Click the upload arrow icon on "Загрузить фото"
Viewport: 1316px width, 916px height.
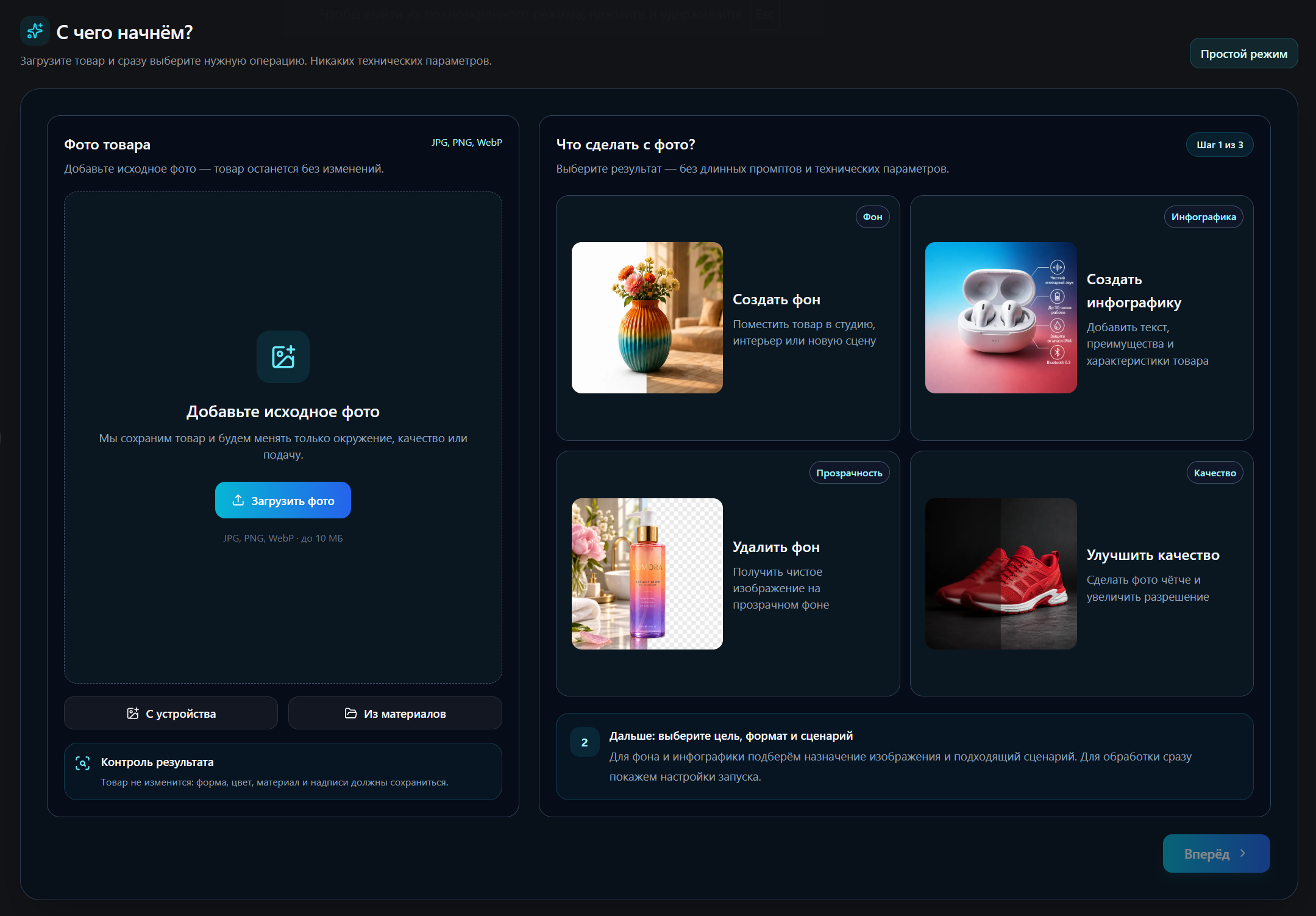(238, 500)
